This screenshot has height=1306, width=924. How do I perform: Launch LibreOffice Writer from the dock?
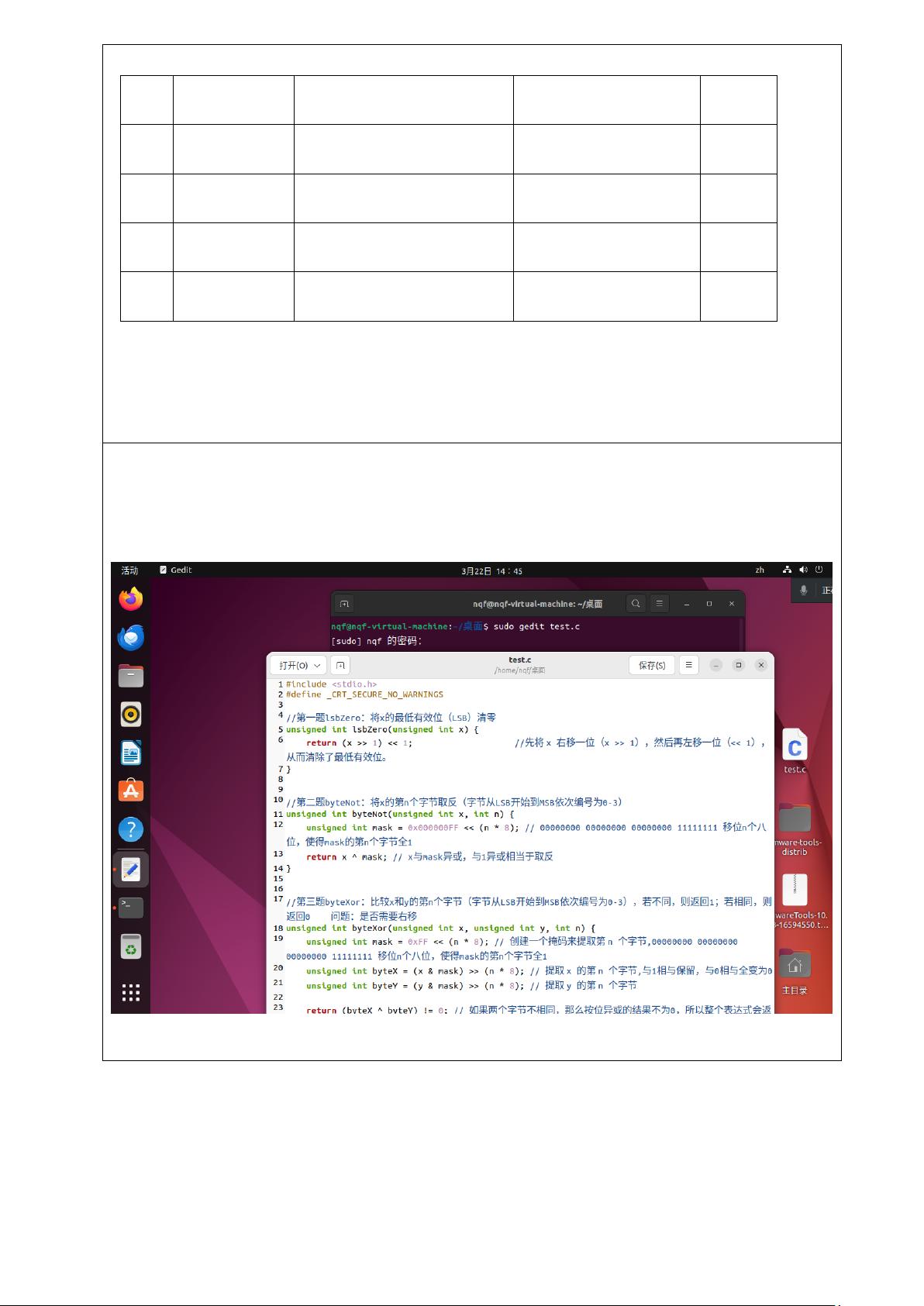pyautogui.click(x=131, y=753)
